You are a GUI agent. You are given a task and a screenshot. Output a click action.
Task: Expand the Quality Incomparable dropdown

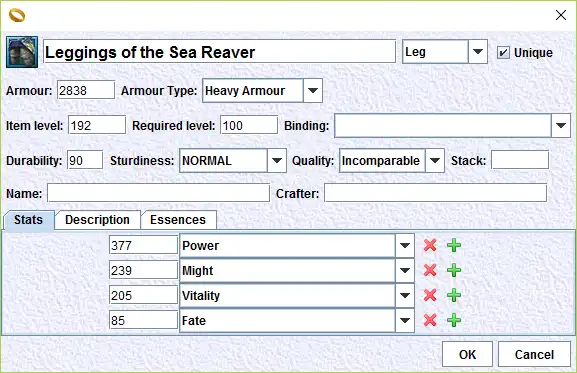click(x=392, y=161)
